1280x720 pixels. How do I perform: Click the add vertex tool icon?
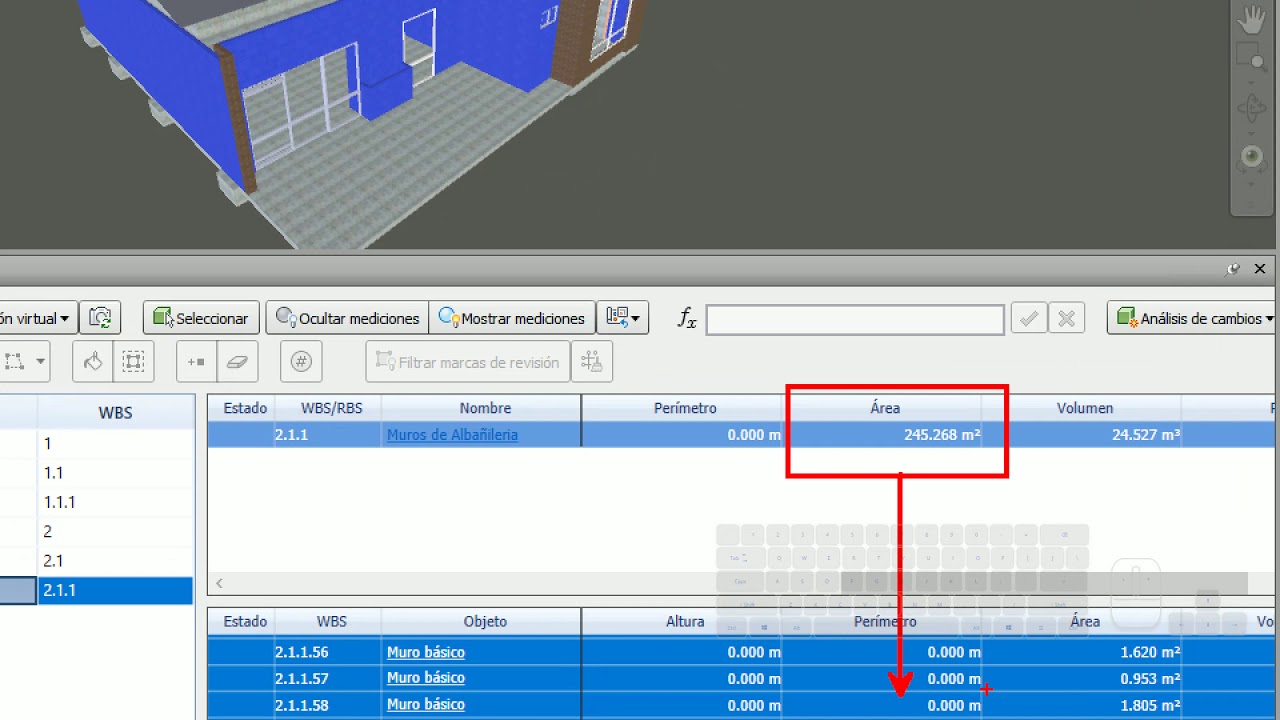197,361
